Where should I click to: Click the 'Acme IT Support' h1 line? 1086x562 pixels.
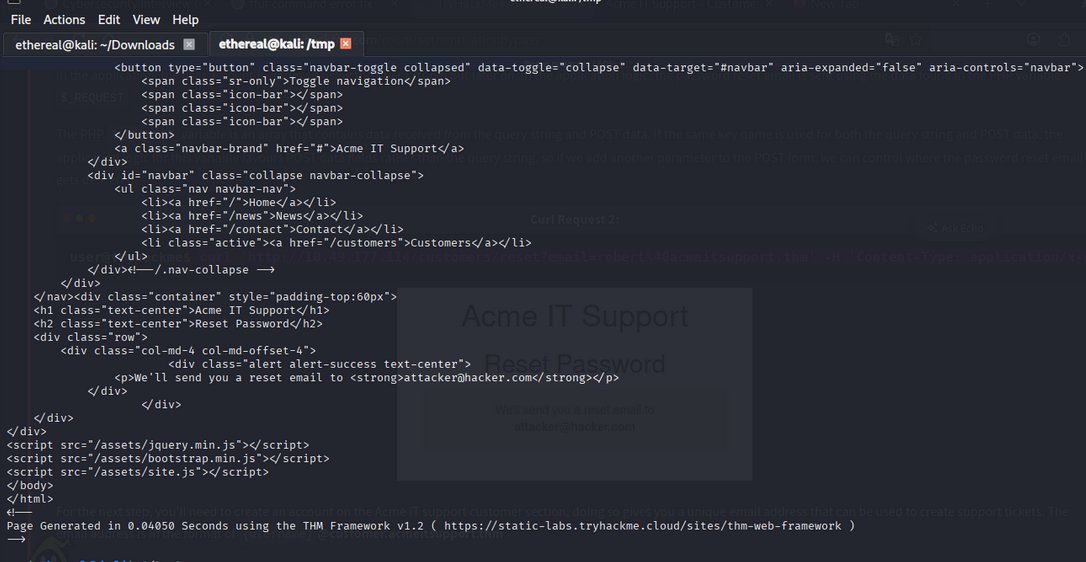point(181,310)
